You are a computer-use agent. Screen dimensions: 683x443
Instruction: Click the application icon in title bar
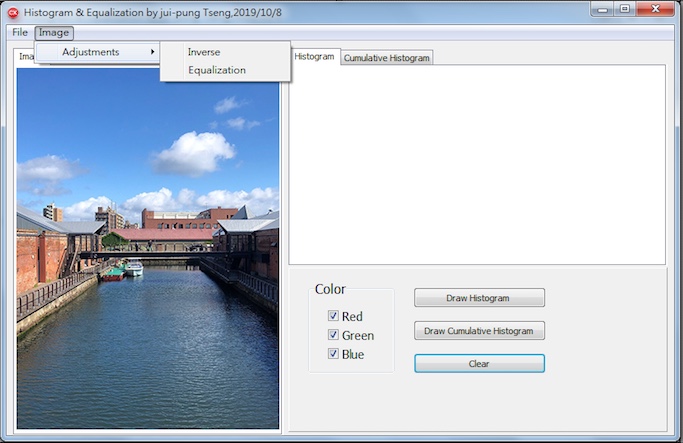(14, 13)
